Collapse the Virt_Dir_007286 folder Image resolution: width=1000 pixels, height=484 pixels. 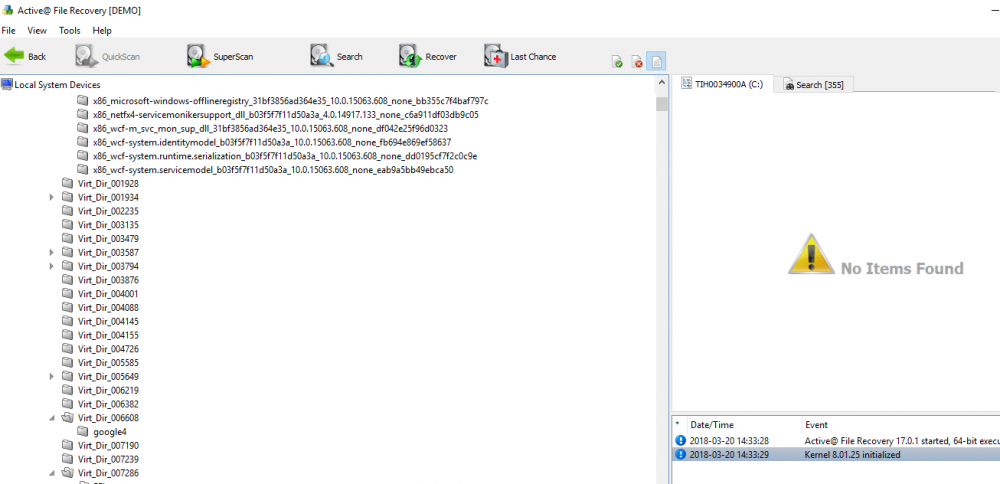pyautogui.click(x=52, y=473)
